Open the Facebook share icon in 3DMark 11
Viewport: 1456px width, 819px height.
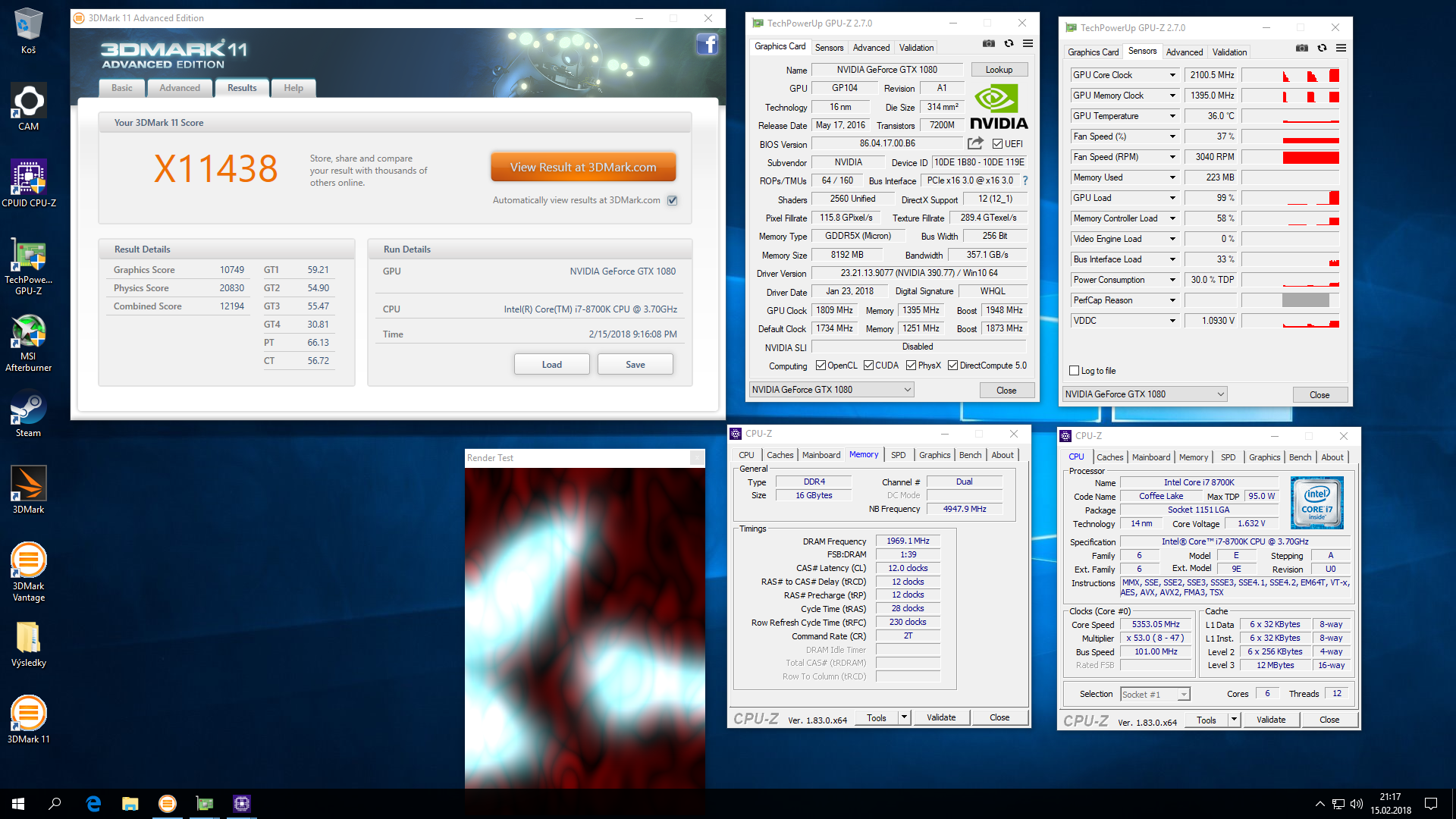pos(707,44)
